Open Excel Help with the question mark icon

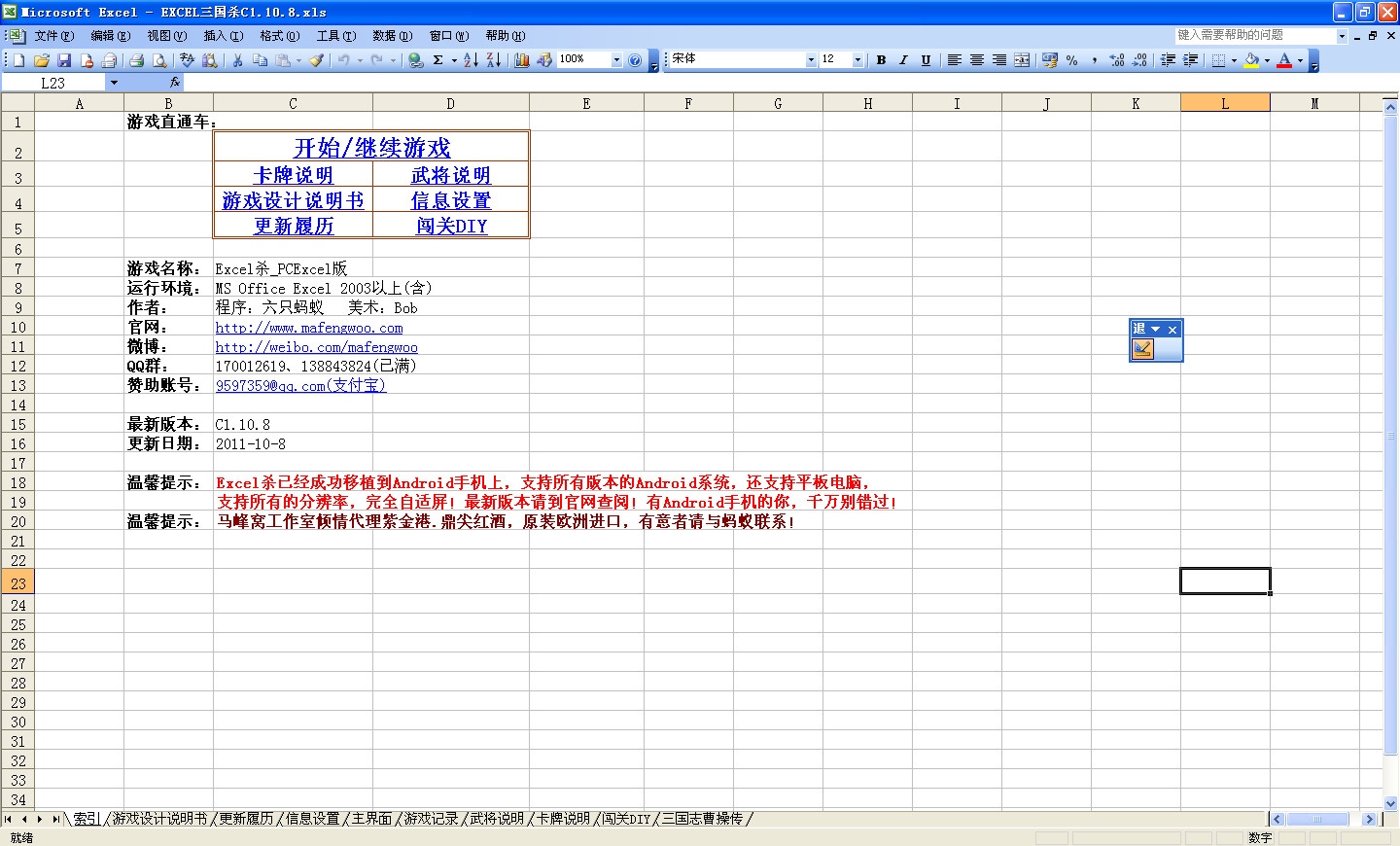[x=635, y=60]
